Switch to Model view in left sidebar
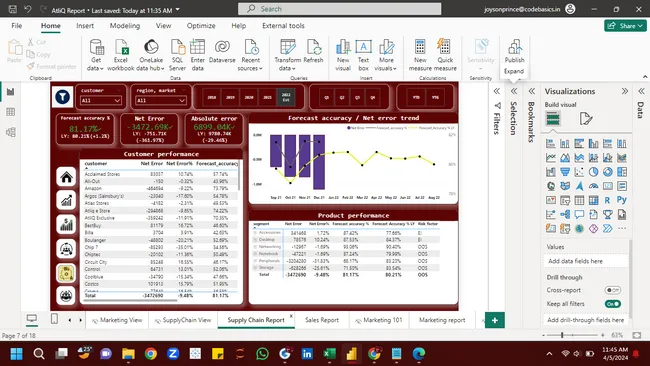 click(11, 132)
